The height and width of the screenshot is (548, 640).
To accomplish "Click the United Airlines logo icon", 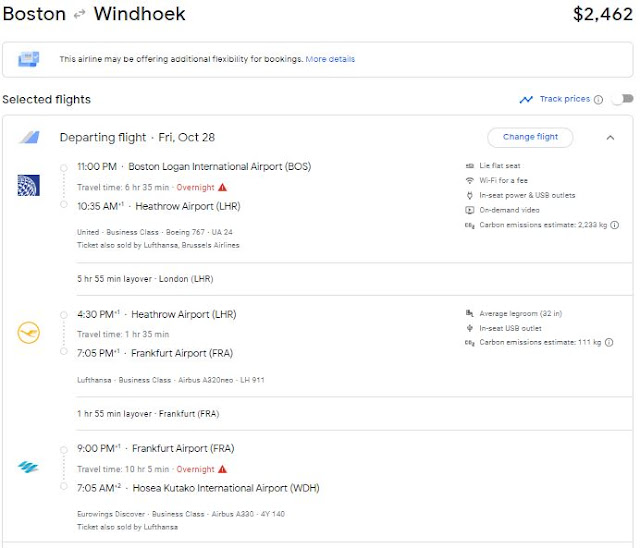I will point(28,185).
